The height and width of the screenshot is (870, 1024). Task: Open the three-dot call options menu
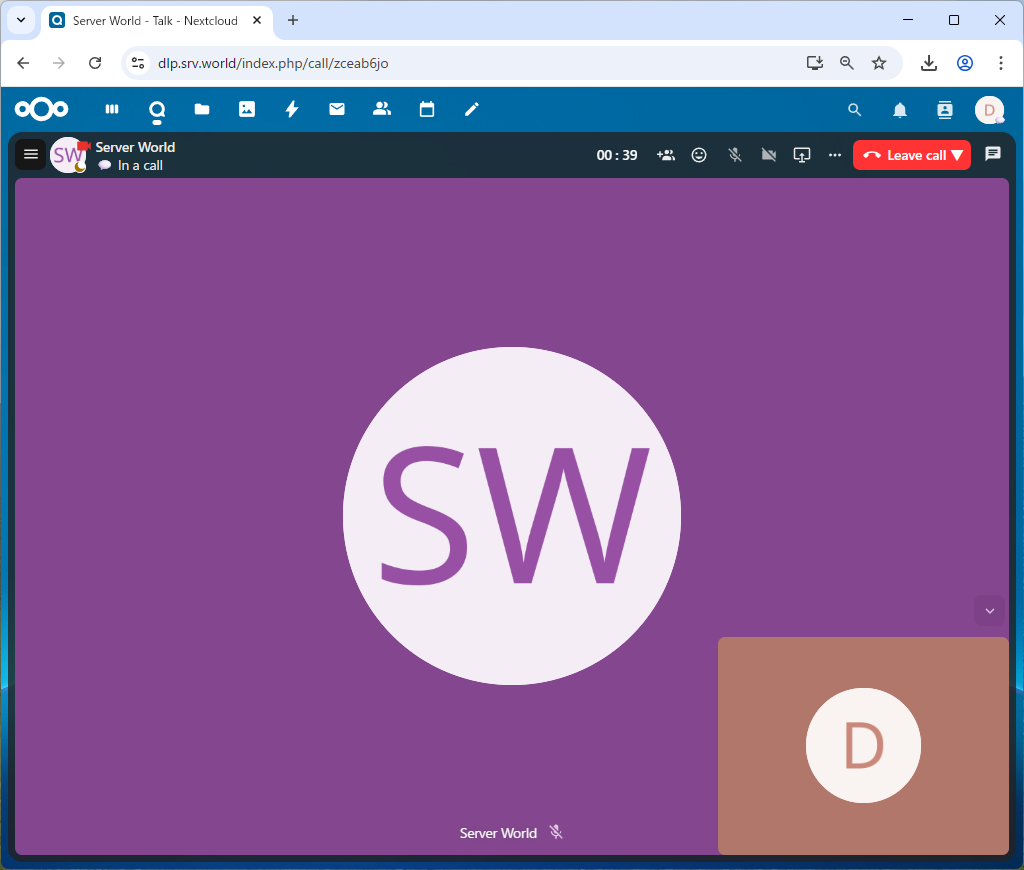pyautogui.click(x=835, y=155)
